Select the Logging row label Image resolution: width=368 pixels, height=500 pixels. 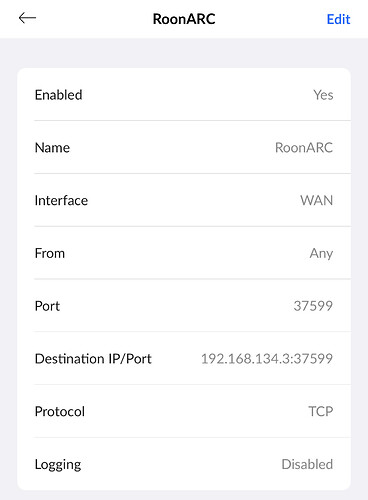click(58, 465)
